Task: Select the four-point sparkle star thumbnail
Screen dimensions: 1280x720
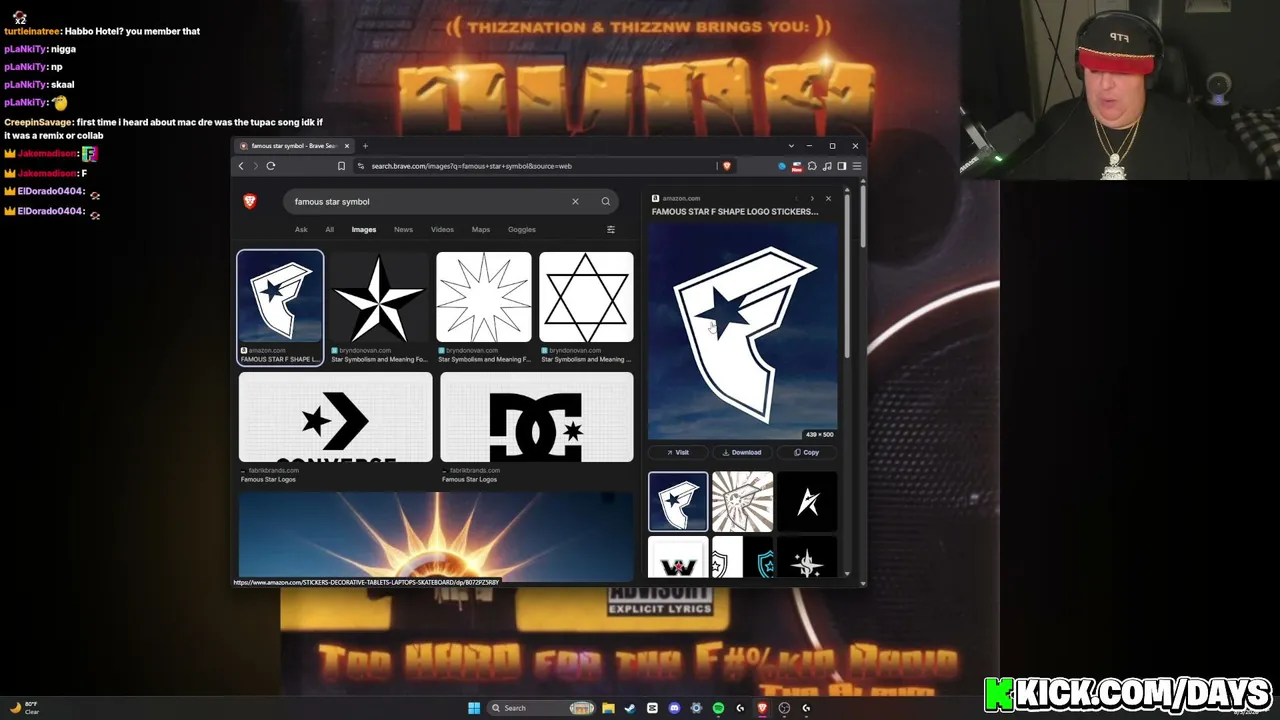Action: coord(807,557)
